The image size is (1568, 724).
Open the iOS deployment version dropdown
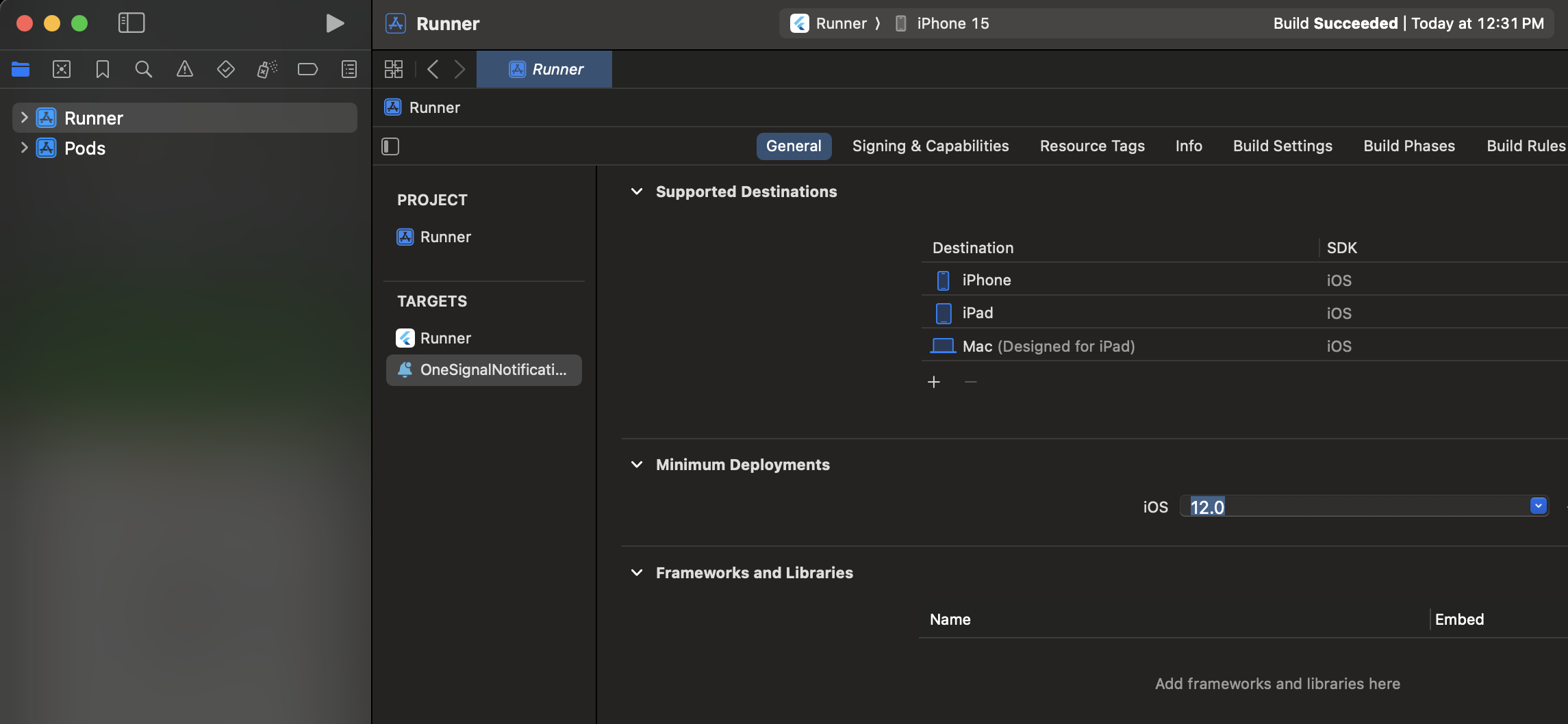click(x=1539, y=506)
